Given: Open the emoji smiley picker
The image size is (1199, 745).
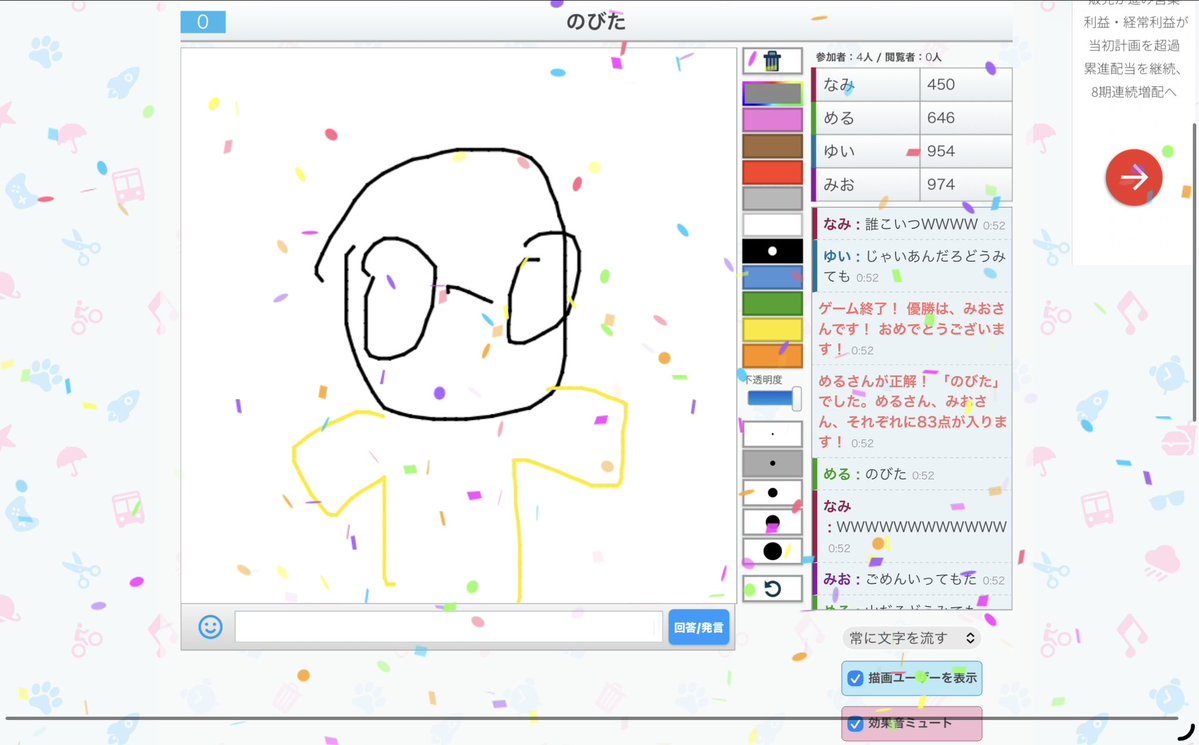Looking at the screenshot, I should 210,627.
